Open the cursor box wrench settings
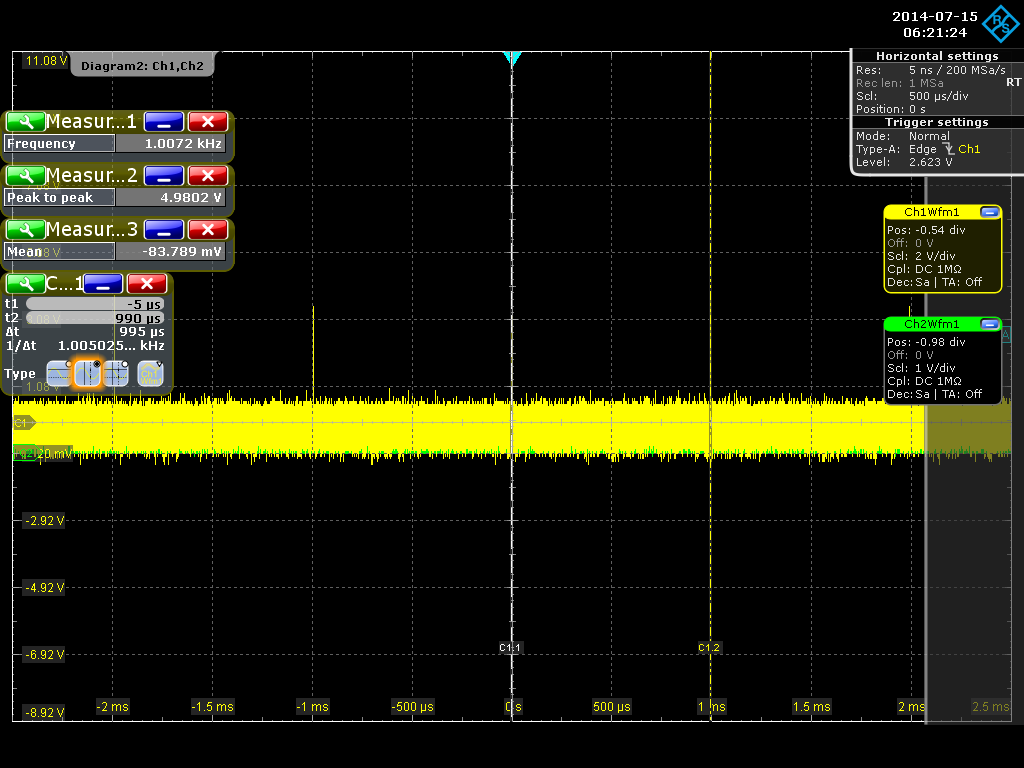Viewport: 1024px width, 768px height. pyautogui.click(x=25, y=284)
